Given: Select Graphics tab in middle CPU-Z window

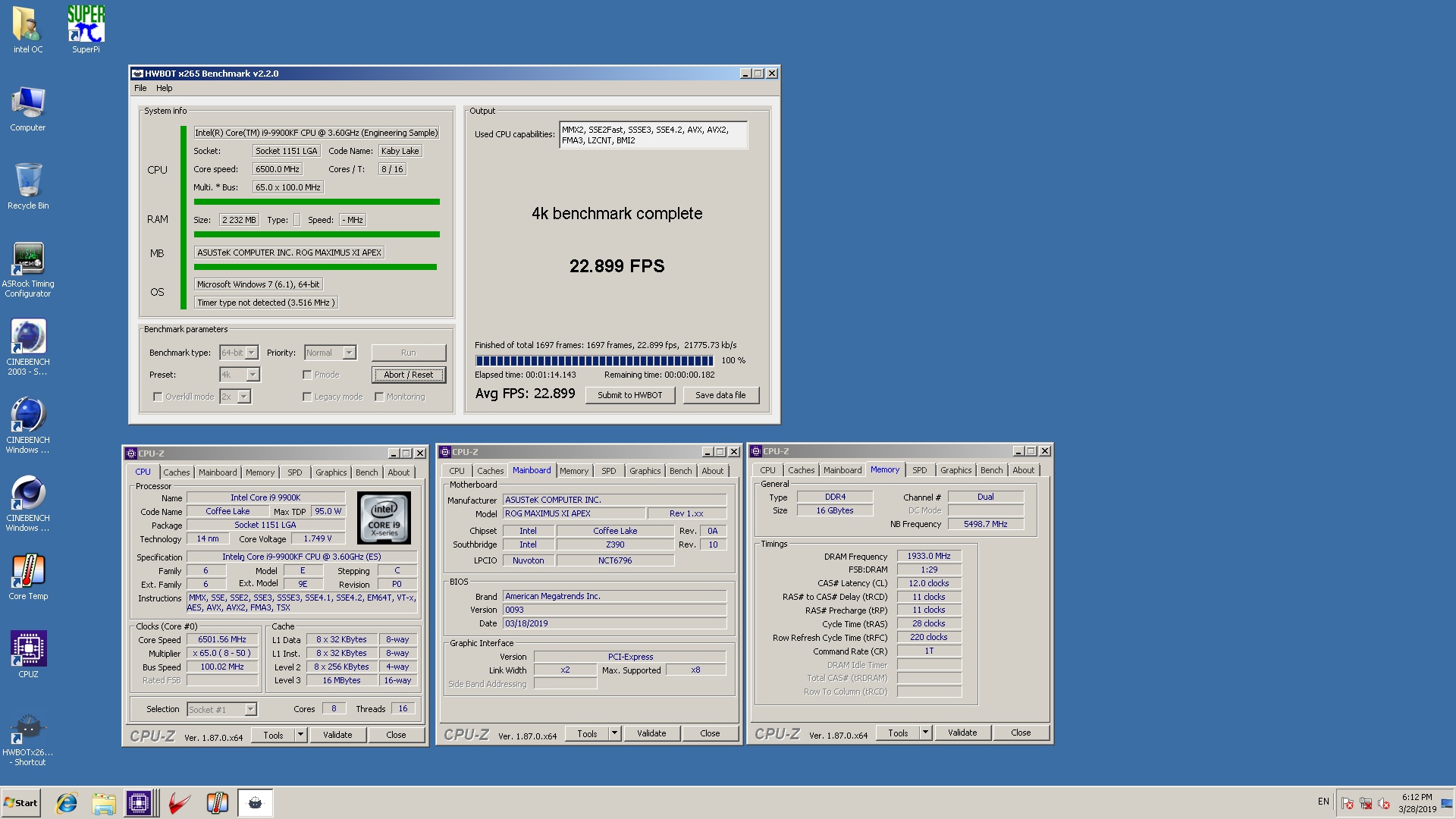Looking at the screenshot, I should [x=645, y=471].
